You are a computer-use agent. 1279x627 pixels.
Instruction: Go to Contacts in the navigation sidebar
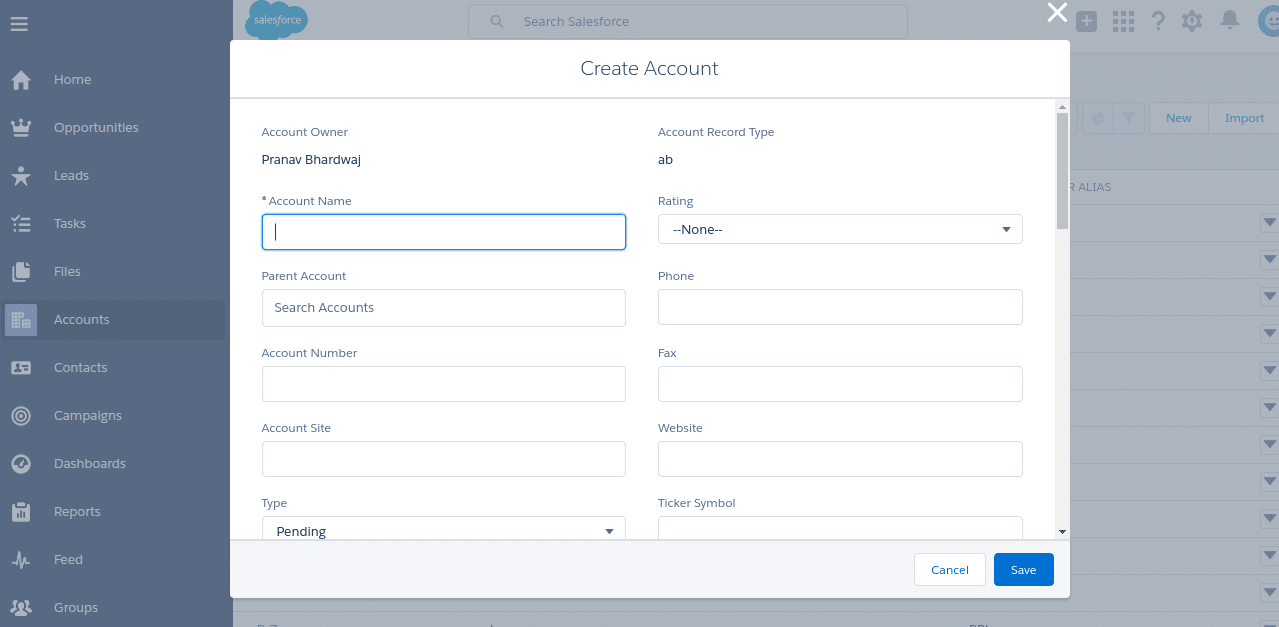click(x=80, y=368)
